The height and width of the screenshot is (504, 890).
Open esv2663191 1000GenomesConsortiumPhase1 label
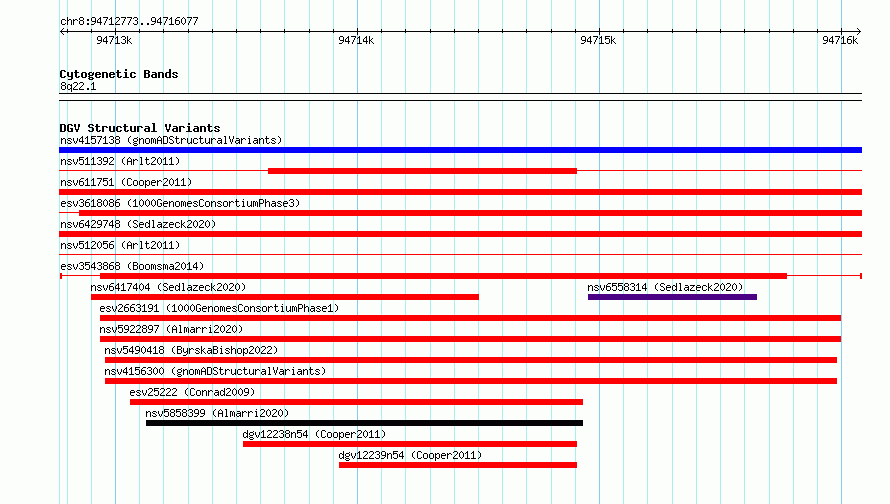(219, 308)
